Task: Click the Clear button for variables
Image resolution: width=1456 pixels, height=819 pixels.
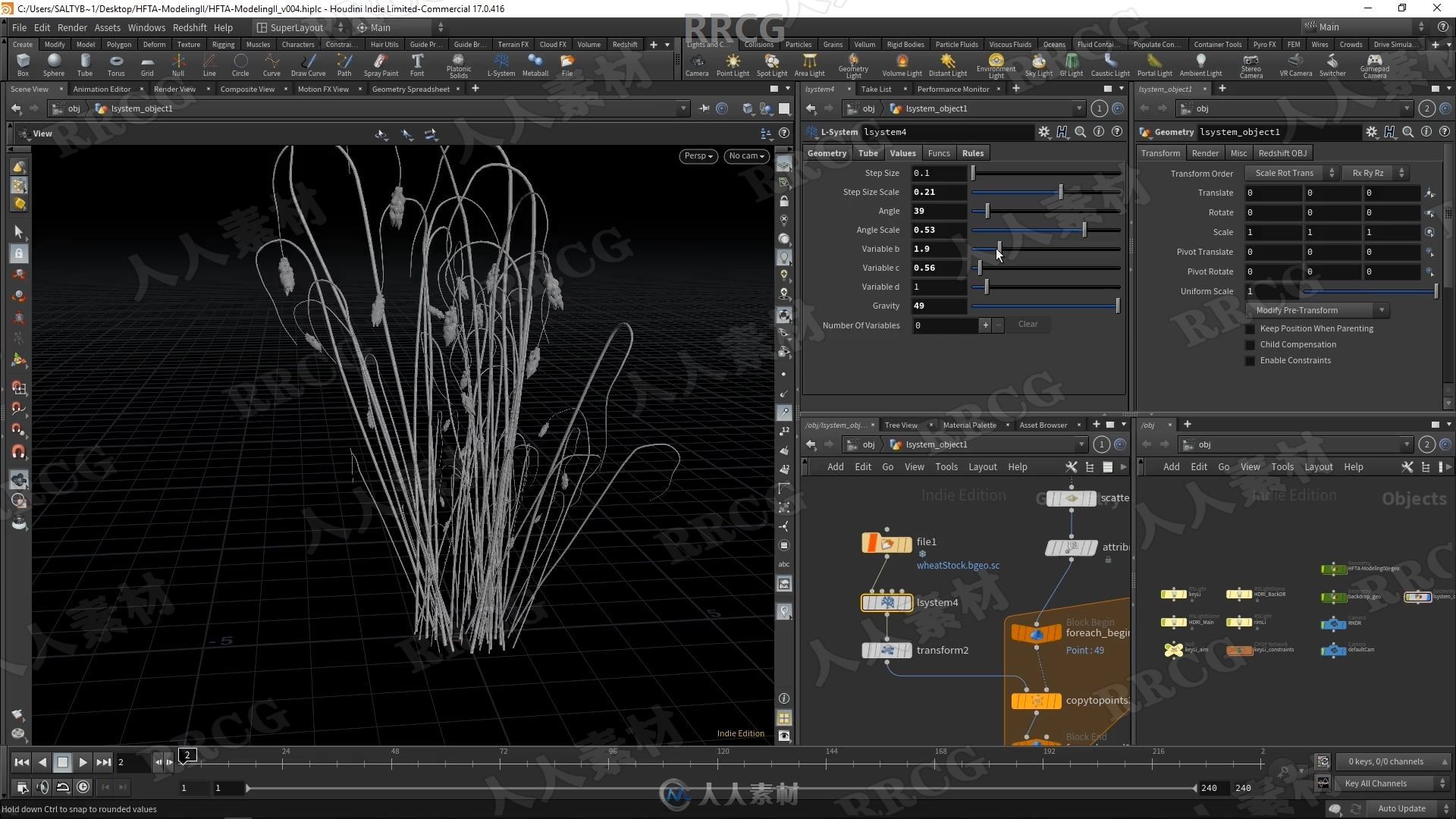Action: tap(1028, 324)
